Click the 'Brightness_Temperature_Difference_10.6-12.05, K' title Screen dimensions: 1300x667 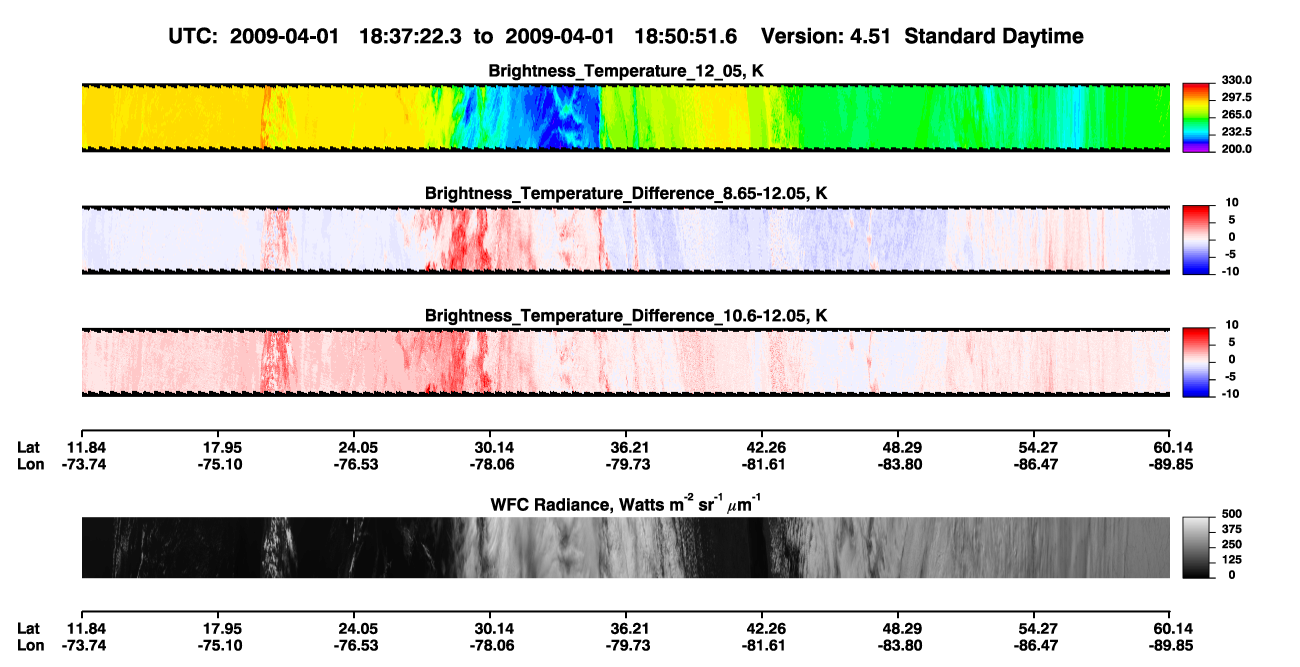[x=626, y=316]
